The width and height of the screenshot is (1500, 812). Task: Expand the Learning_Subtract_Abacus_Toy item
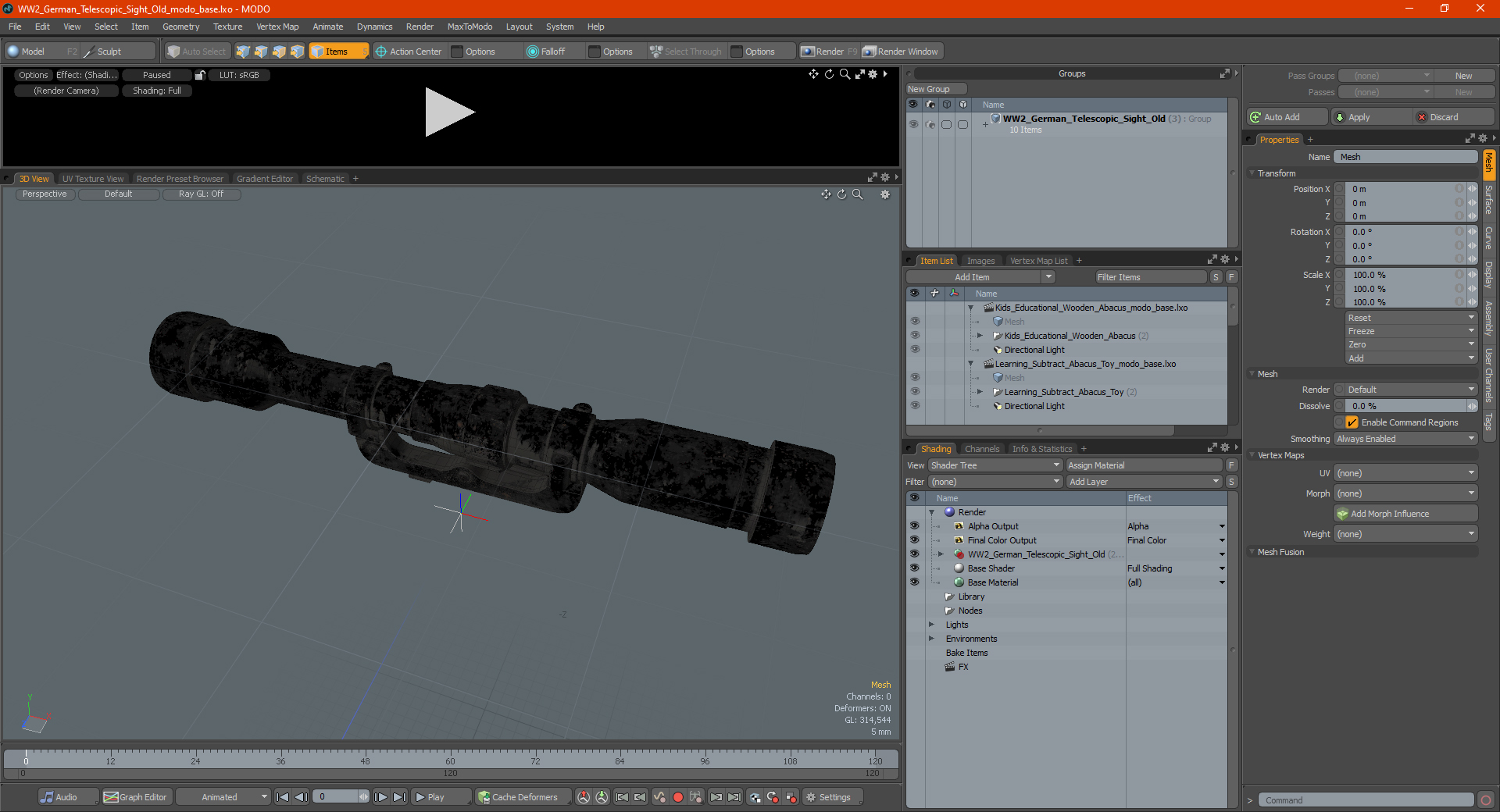tap(980, 392)
